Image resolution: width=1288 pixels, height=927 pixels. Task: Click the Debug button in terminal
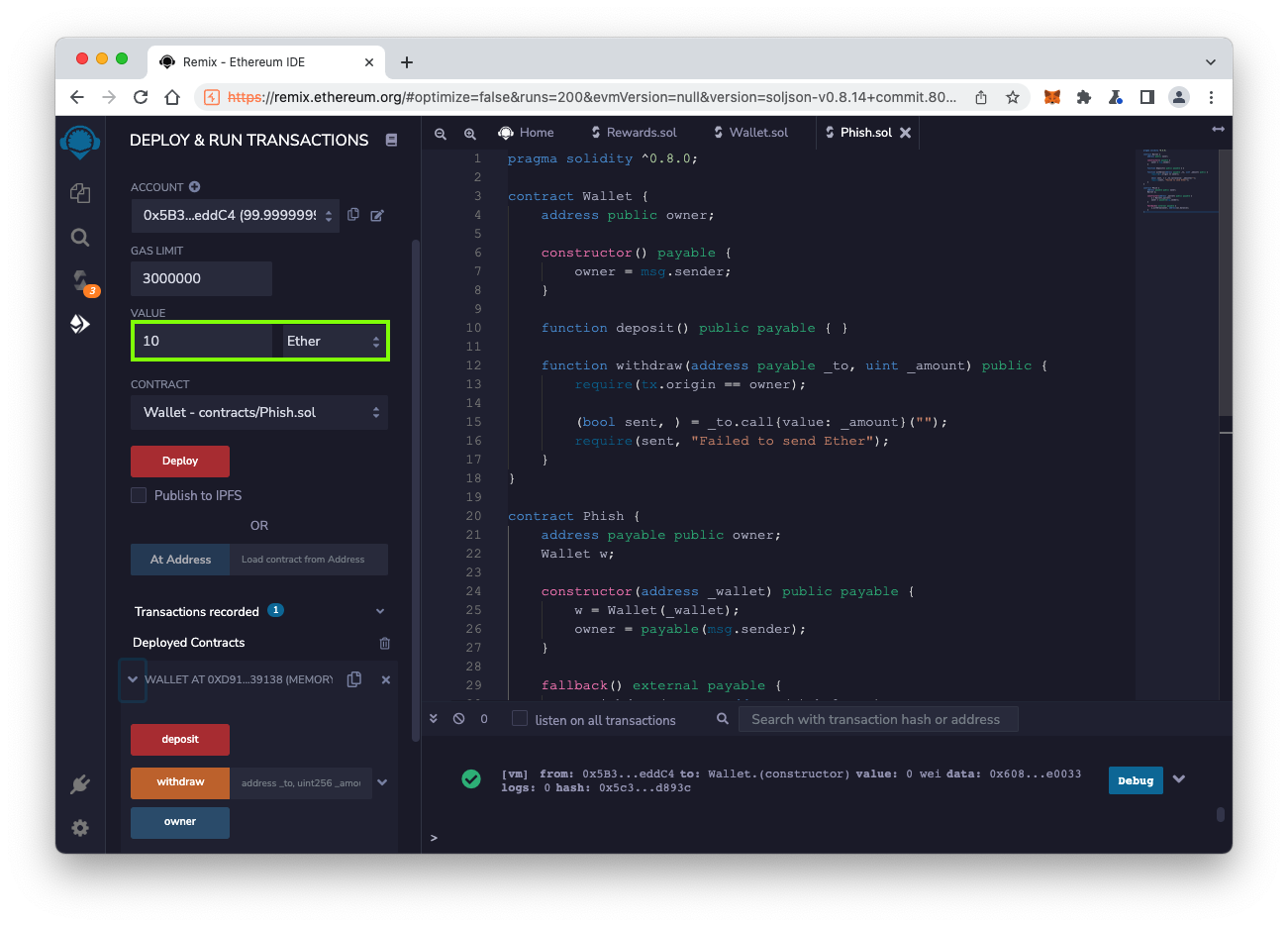1136,780
